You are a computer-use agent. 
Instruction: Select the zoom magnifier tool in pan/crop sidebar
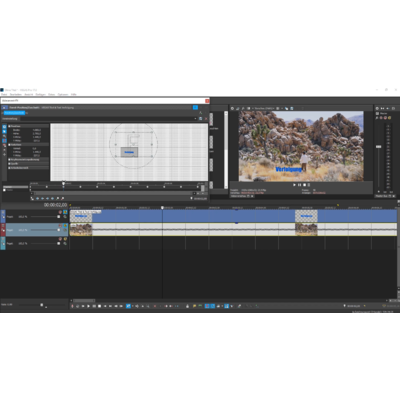[4, 136]
